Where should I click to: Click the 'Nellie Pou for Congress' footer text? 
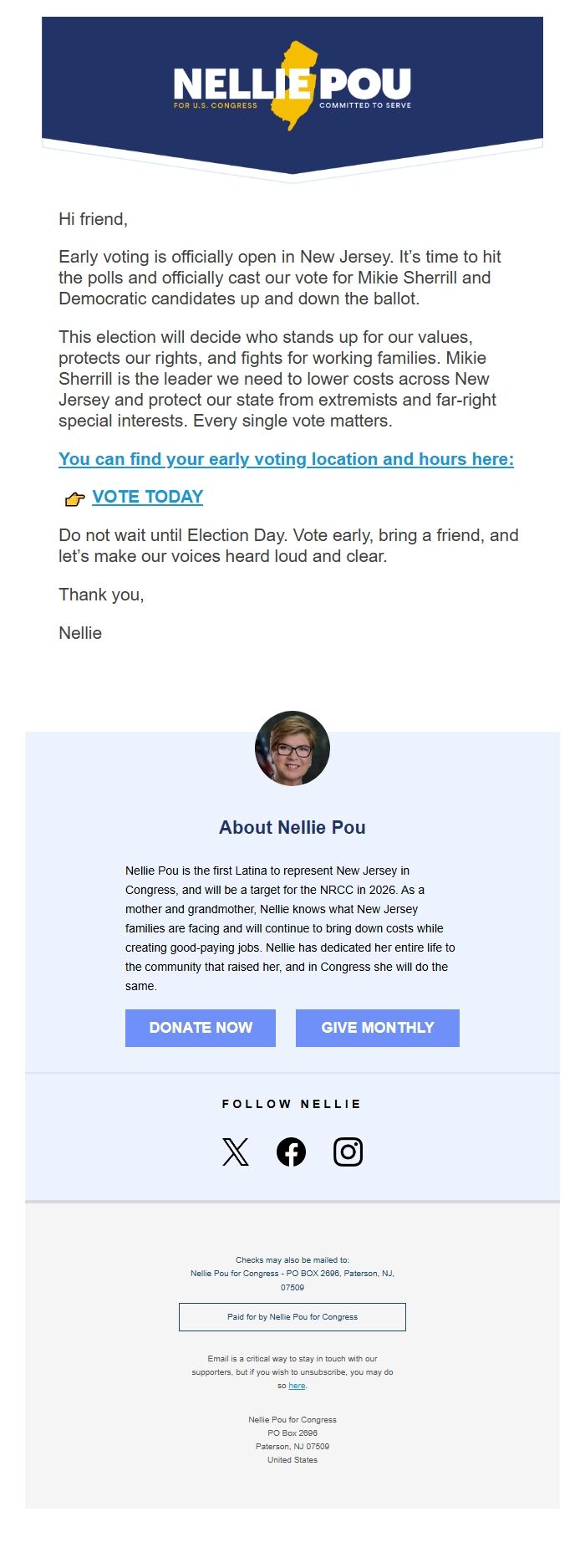(x=292, y=1419)
